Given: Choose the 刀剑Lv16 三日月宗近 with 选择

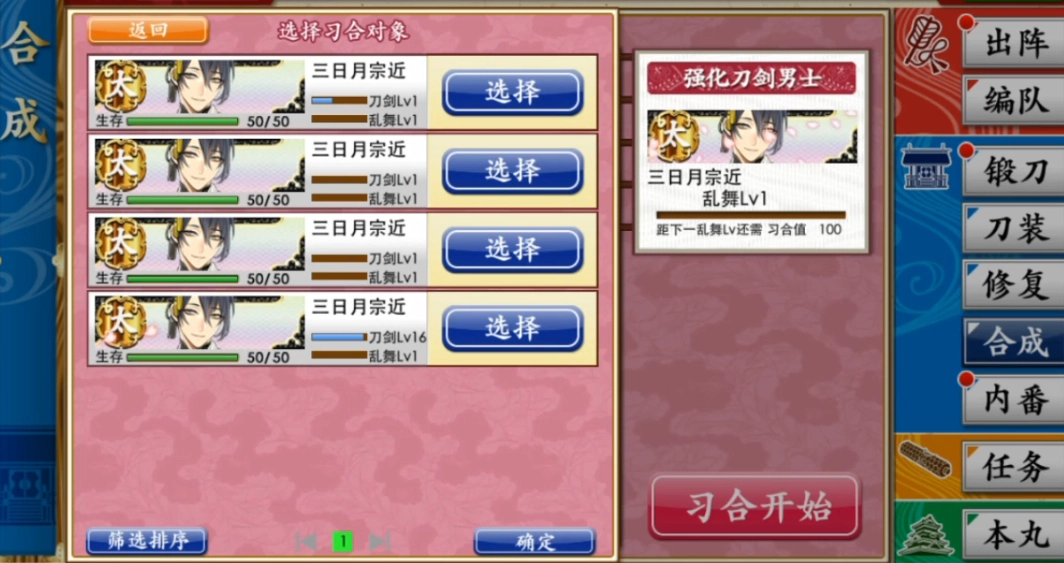Looking at the screenshot, I should click(x=513, y=328).
